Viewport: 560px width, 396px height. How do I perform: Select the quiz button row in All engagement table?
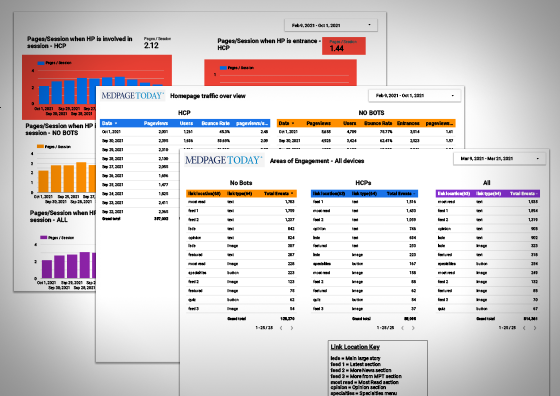click(488, 309)
